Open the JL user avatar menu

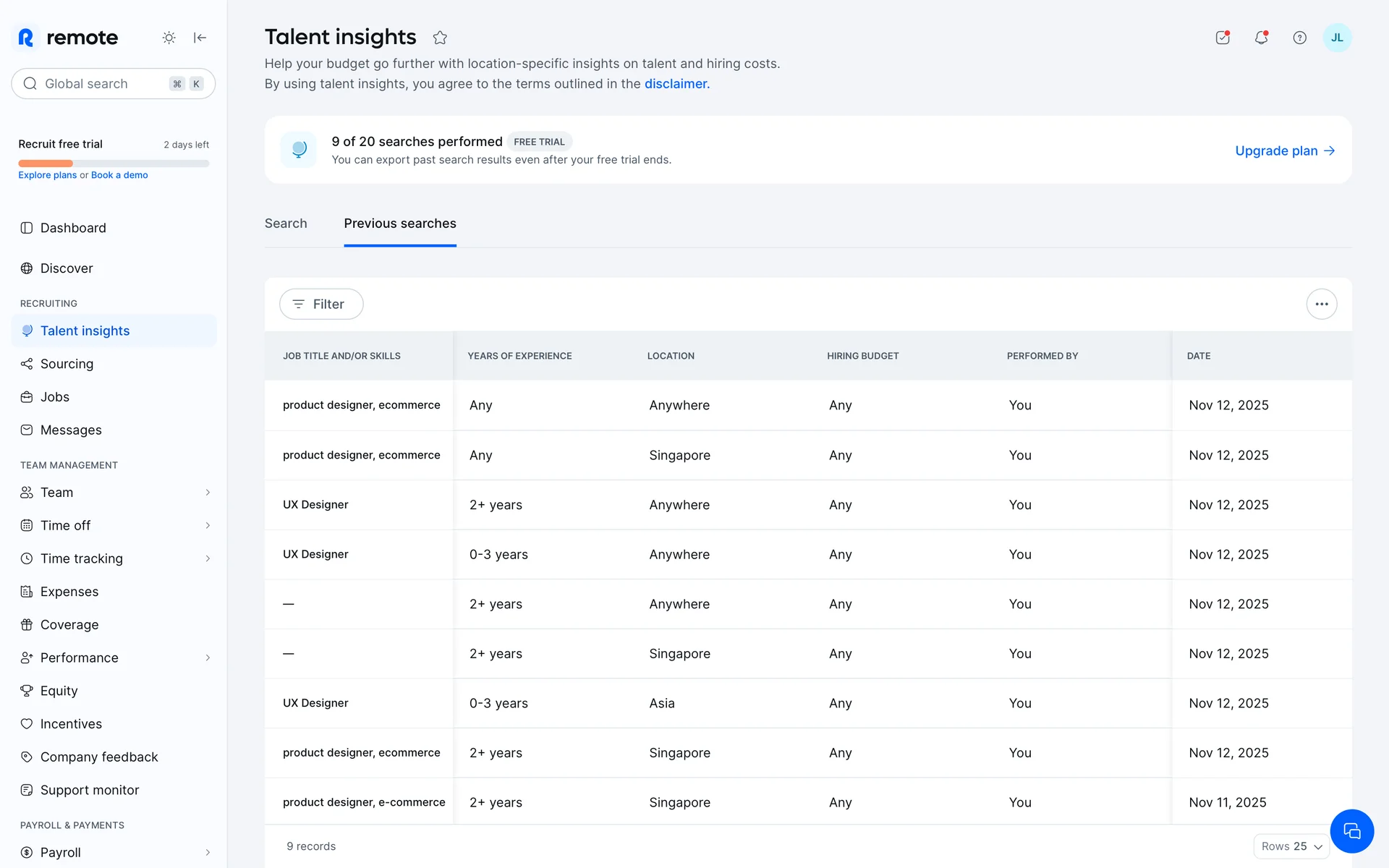tap(1337, 38)
